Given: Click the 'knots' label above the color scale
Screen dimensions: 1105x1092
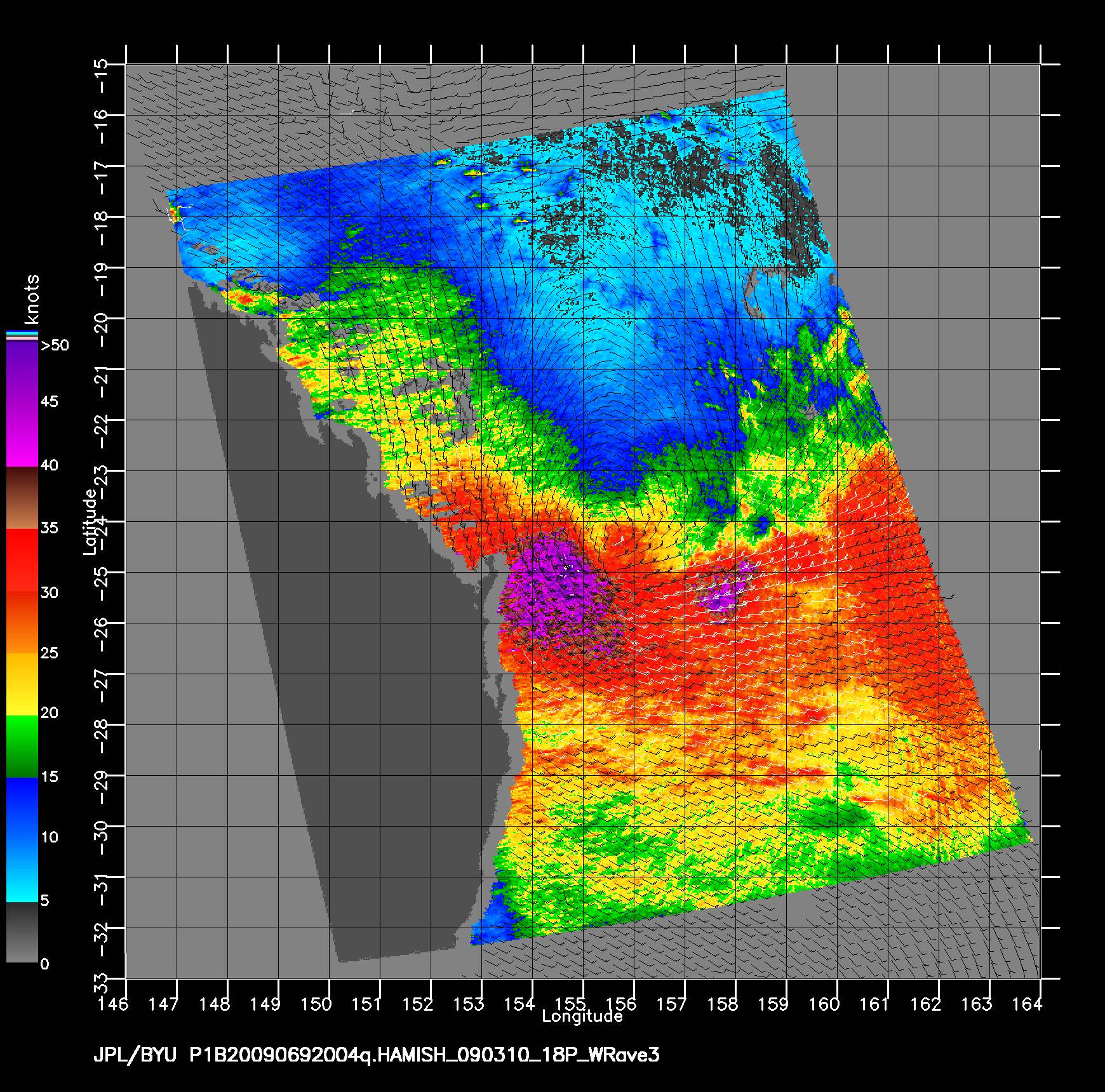Looking at the screenshot, I should pos(32,299).
